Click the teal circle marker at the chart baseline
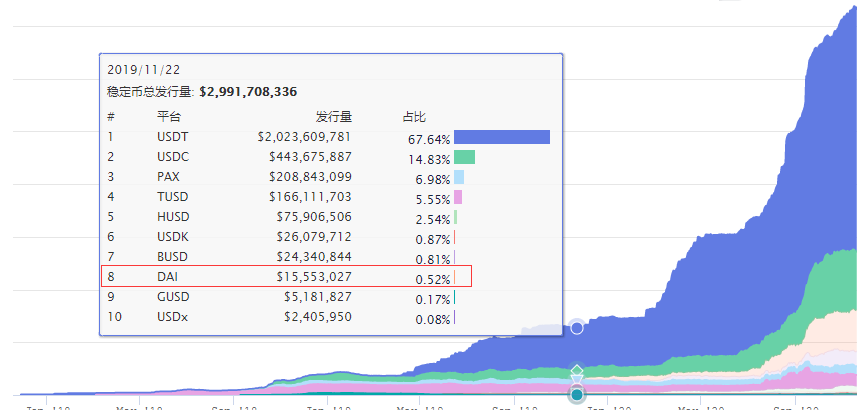 (x=577, y=394)
